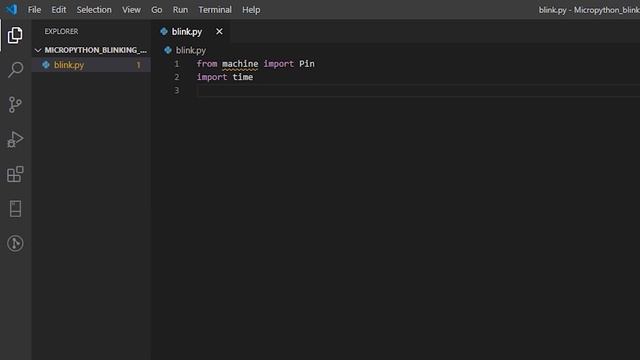Close the blink.py editor tab
Viewport: 640px width, 360px height.
coord(219,31)
